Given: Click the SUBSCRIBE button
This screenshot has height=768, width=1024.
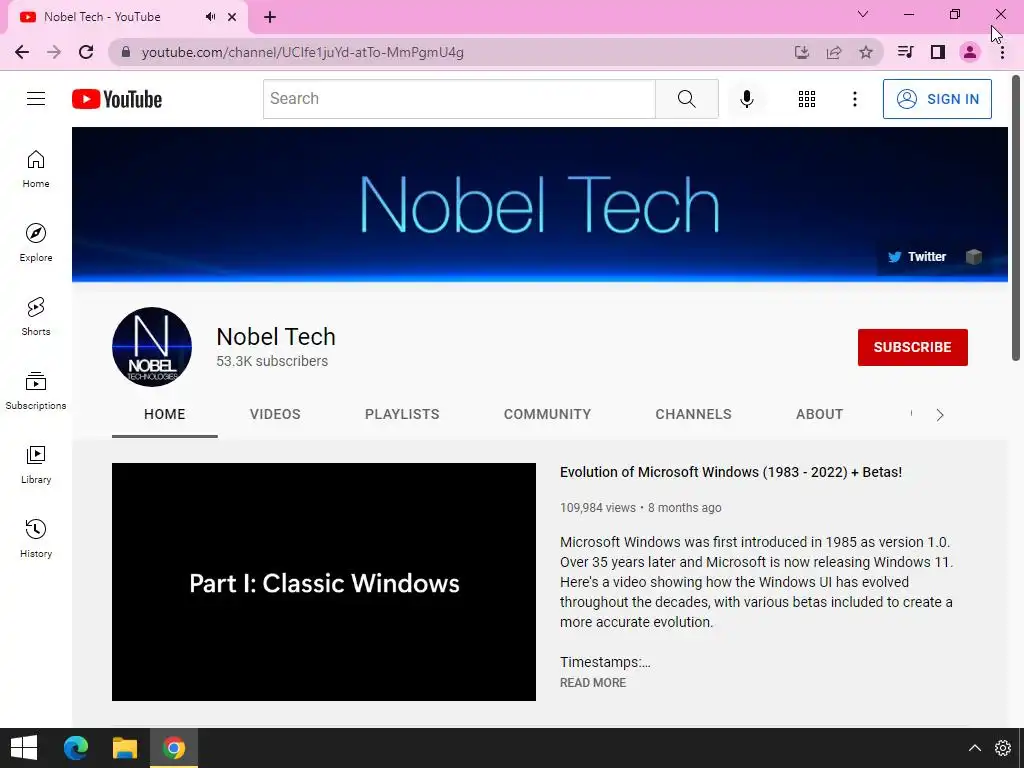Looking at the screenshot, I should click(912, 347).
